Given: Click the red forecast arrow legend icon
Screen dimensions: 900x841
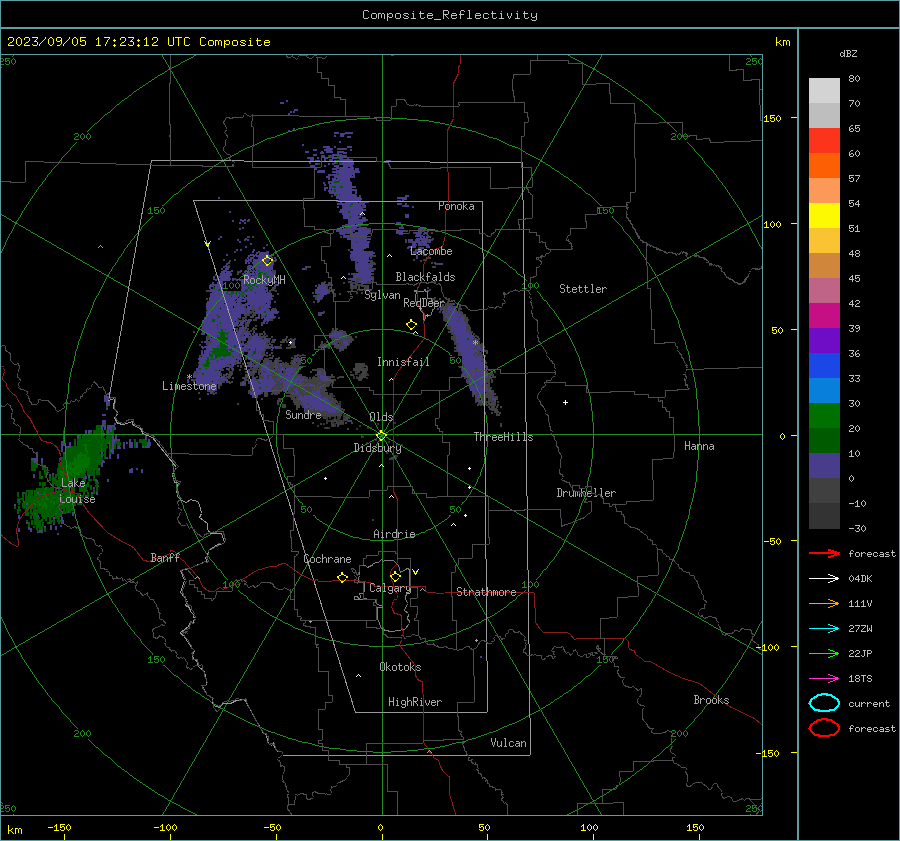Looking at the screenshot, I should coord(824,553).
